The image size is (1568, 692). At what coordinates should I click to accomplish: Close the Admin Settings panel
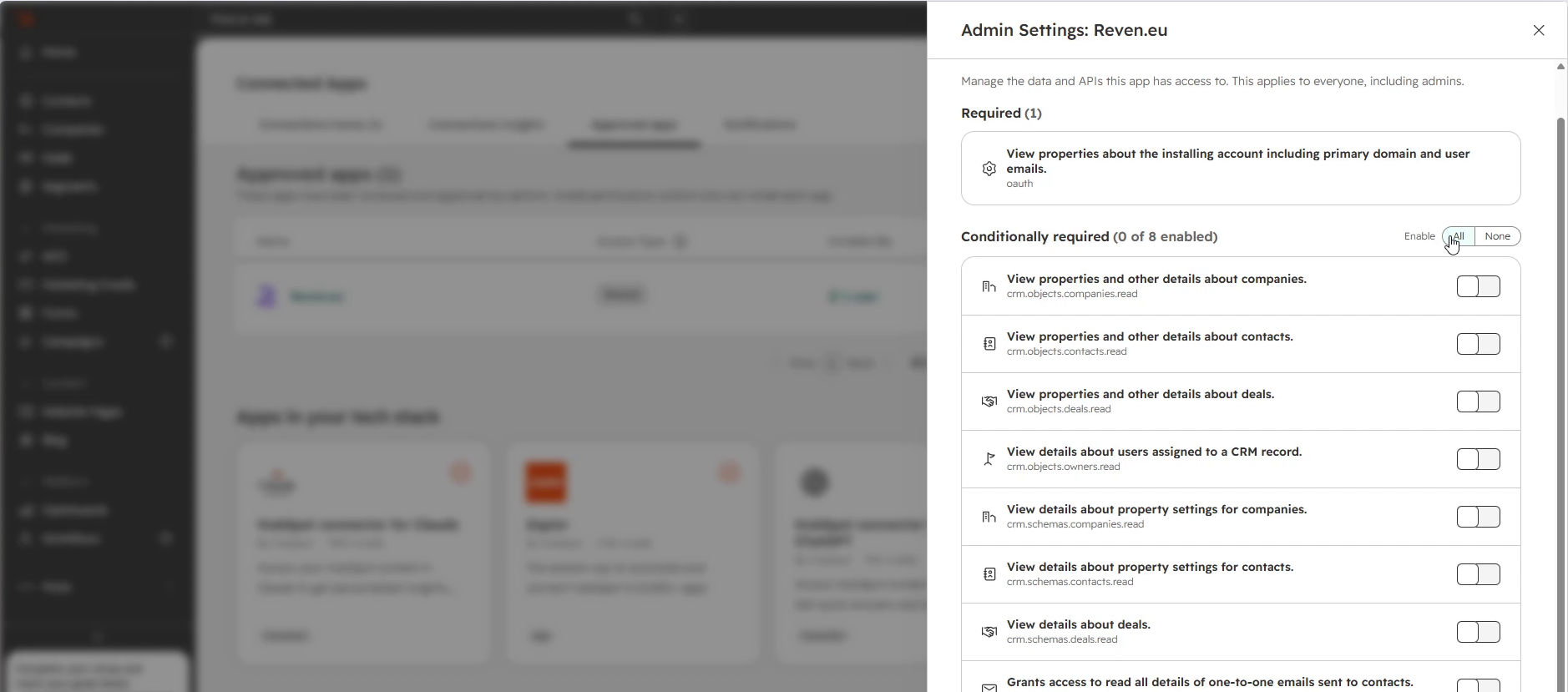[x=1539, y=30]
